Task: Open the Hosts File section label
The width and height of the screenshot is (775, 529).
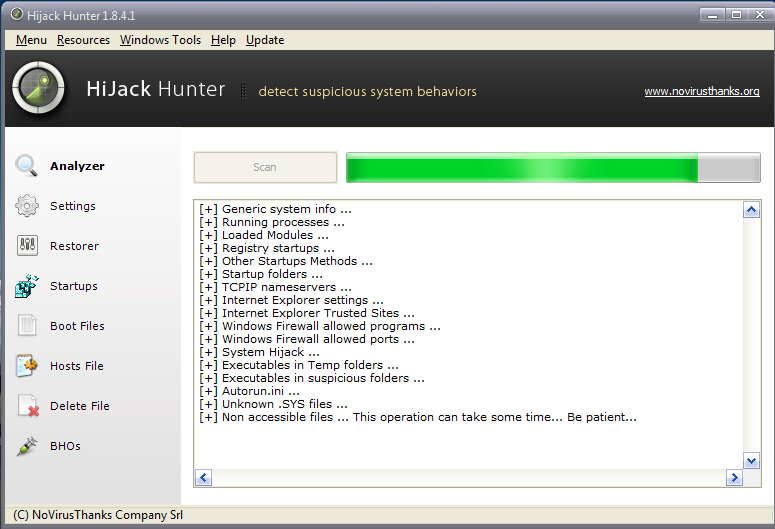Action: (77, 366)
